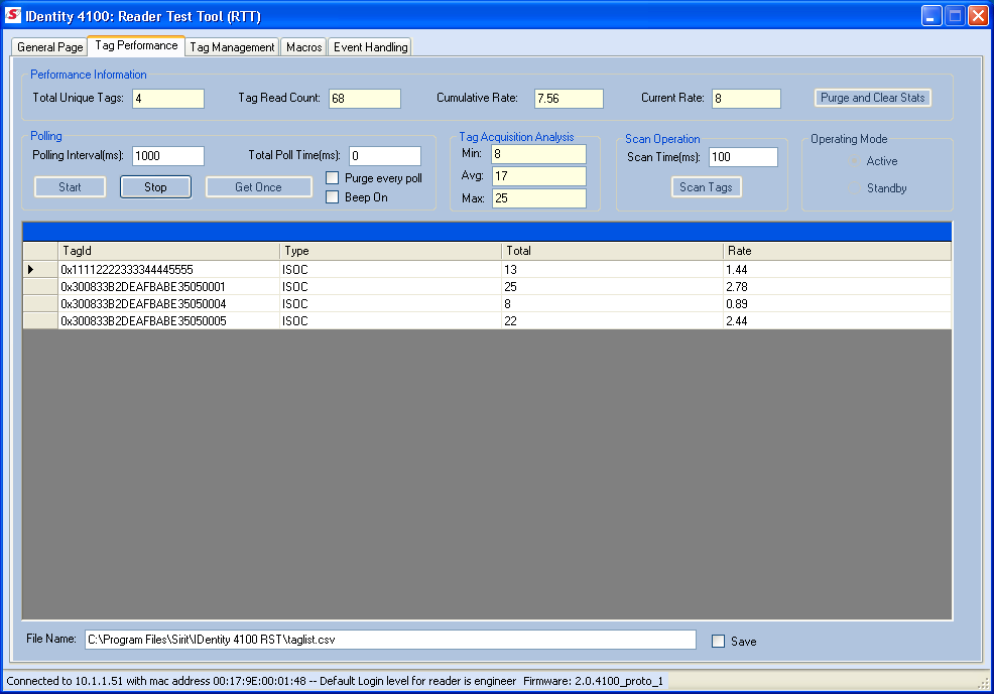Click the window resize grip in status bar

(983, 683)
